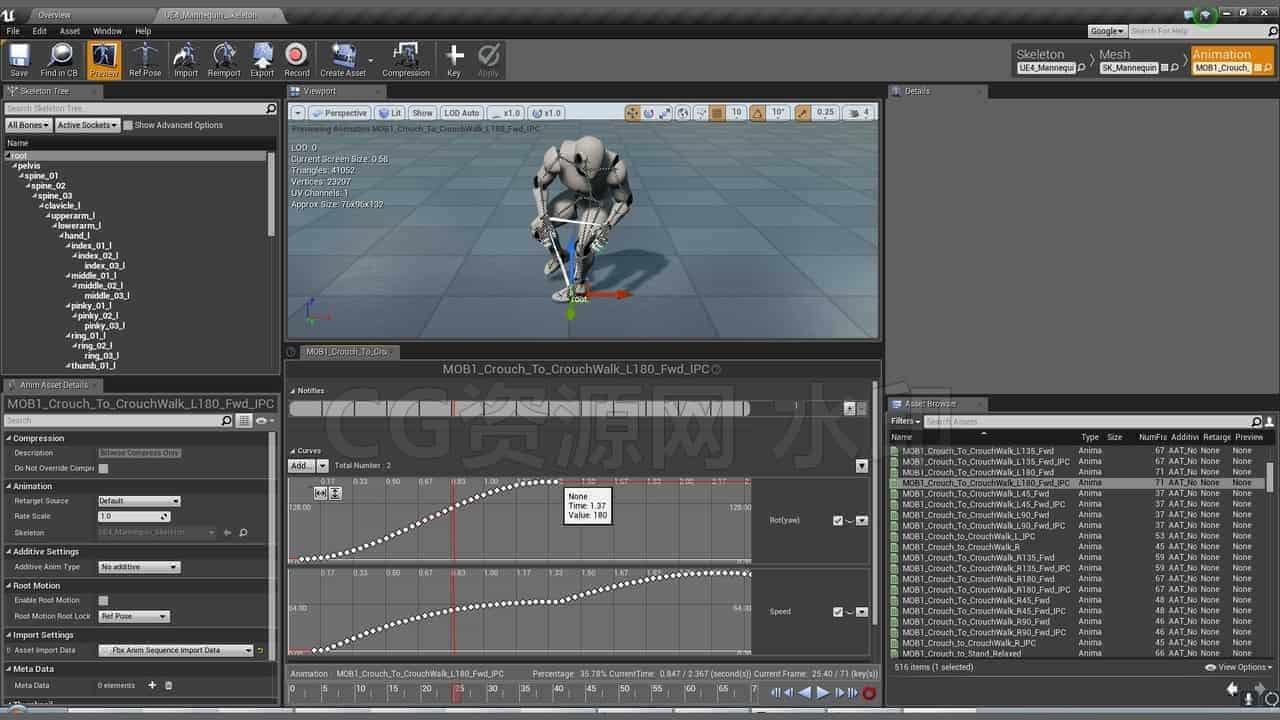Viewport: 1280px width, 720px height.
Task: Toggle viewport translate gizmo mode icon
Action: [x=632, y=113]
